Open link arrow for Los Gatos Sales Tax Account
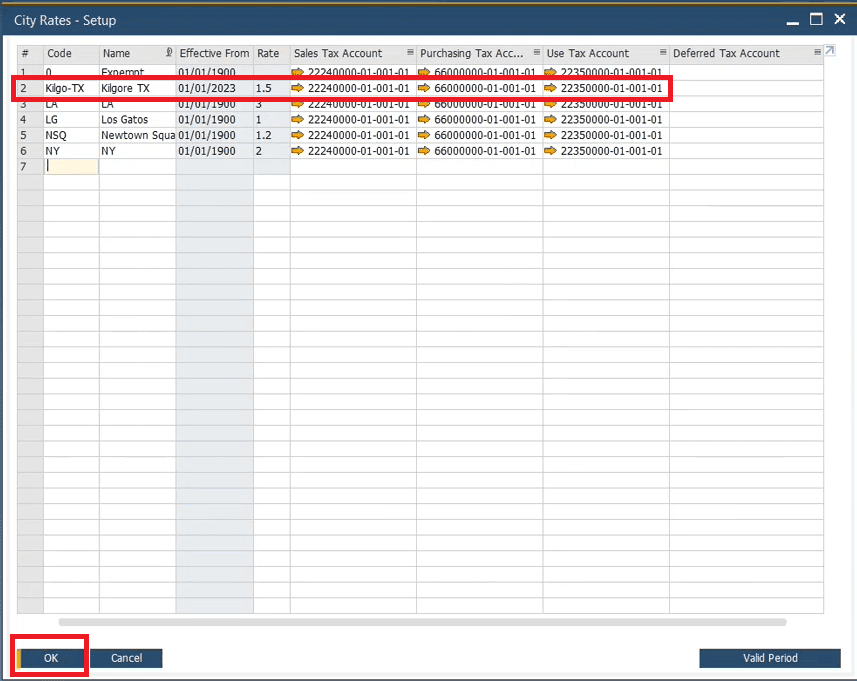The image size is (857, 681). (296, 119)
